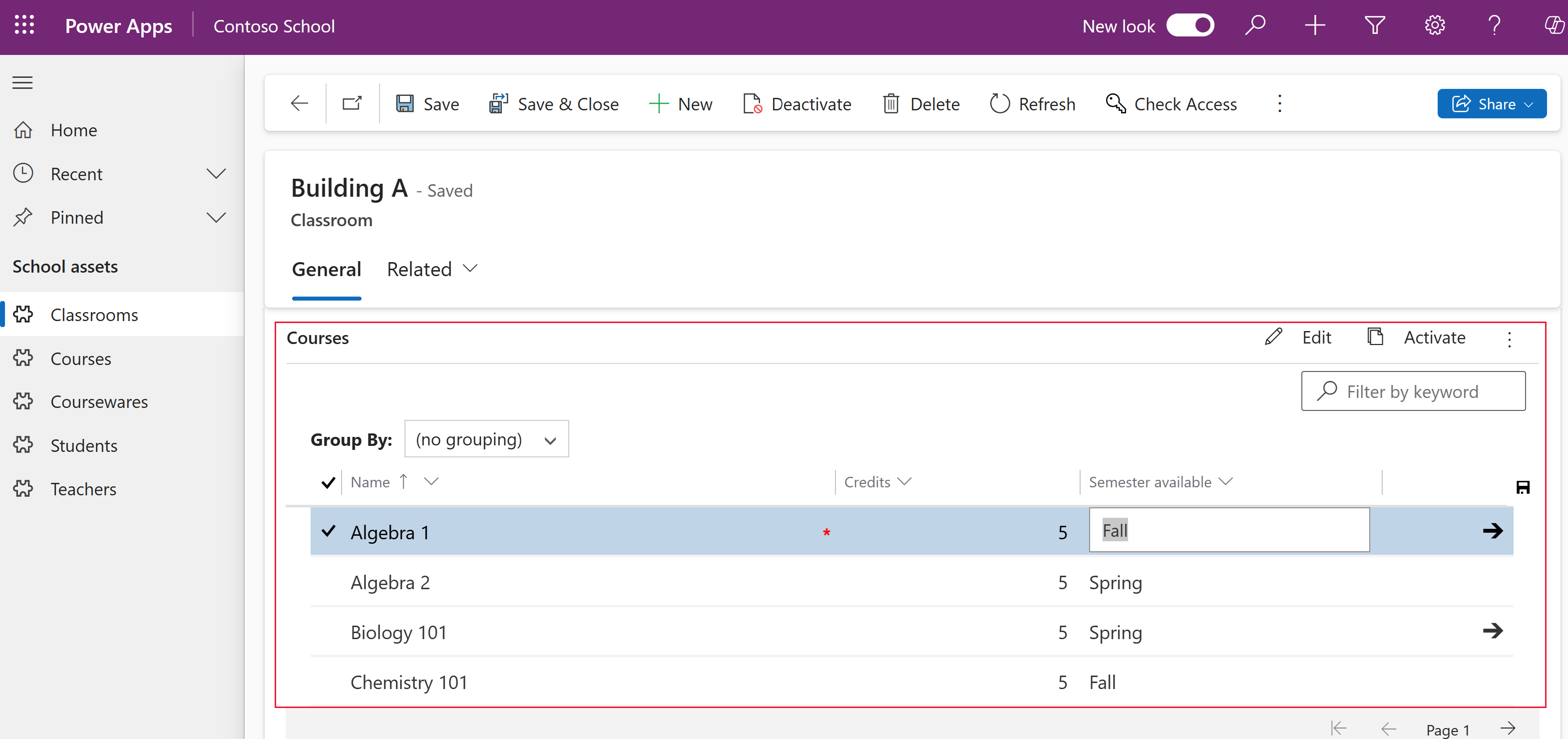The height and width of the screenshot is (739, 1568).
Task: Switch to the General tab
Action: (326, 268)
